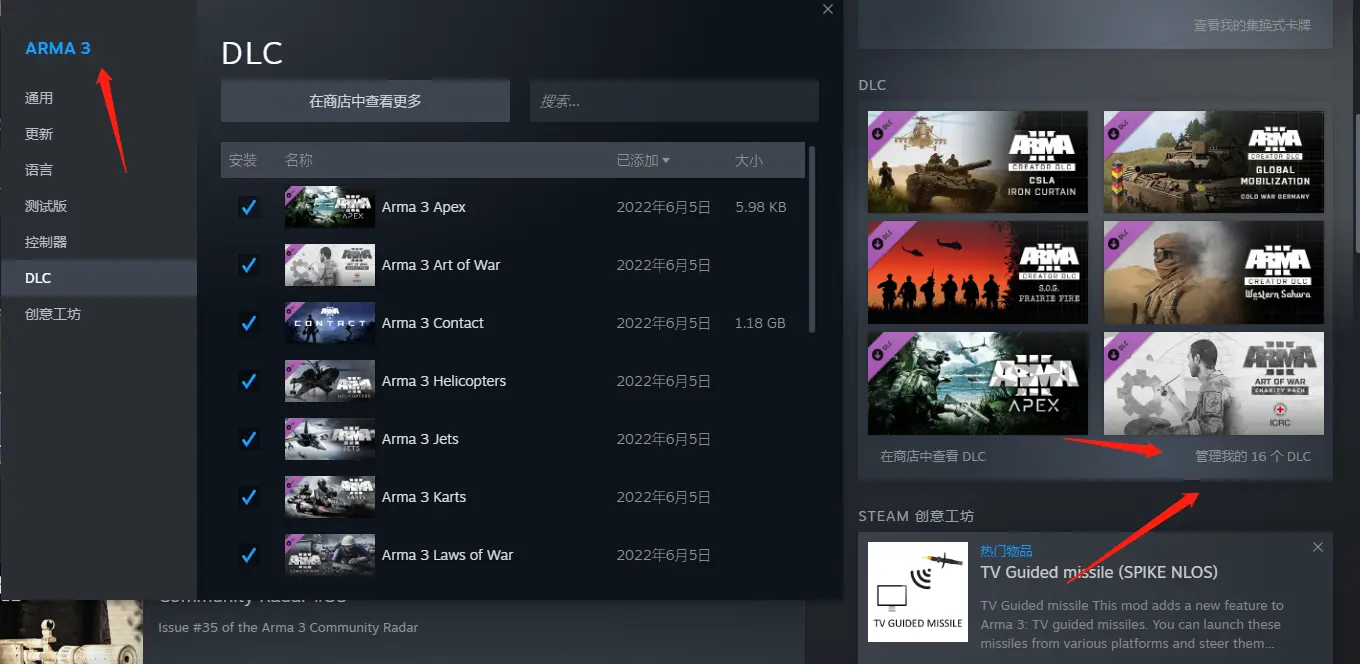Viewport: 1360px width, 664px height.
Task: Sort by the 名称 column header
Action: tap(299, 160)
